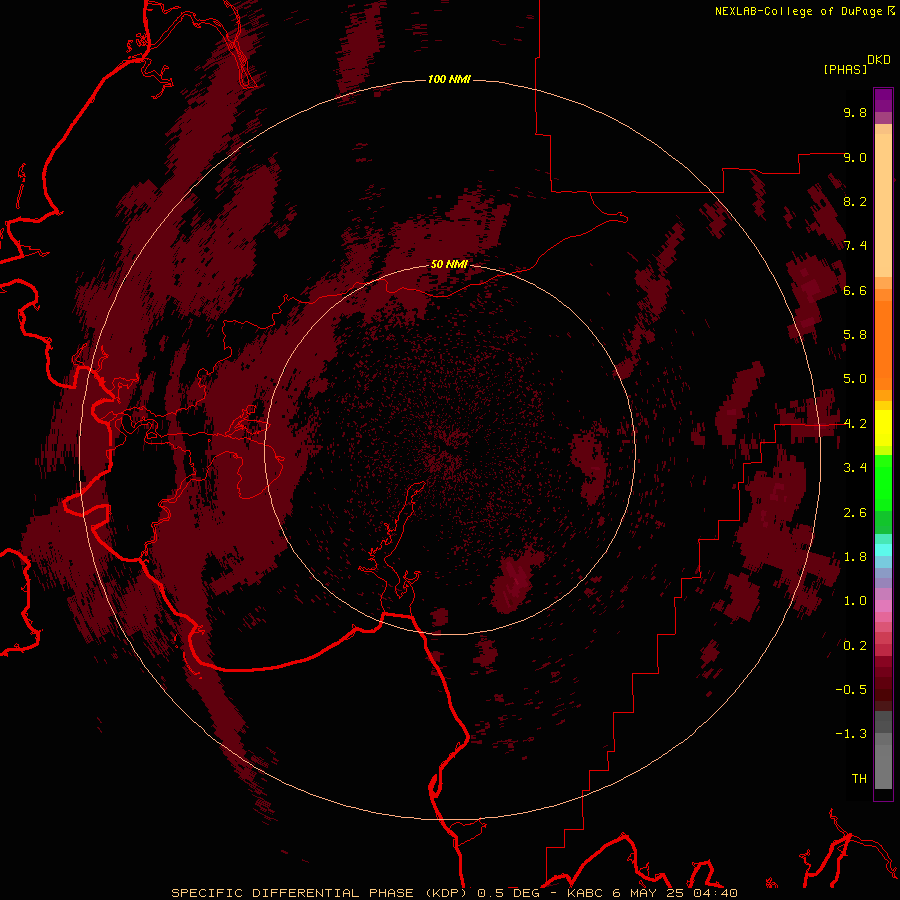Viewport: 900px width, 900px height.
Task: Click the orange legend color band
Action: 883,346
